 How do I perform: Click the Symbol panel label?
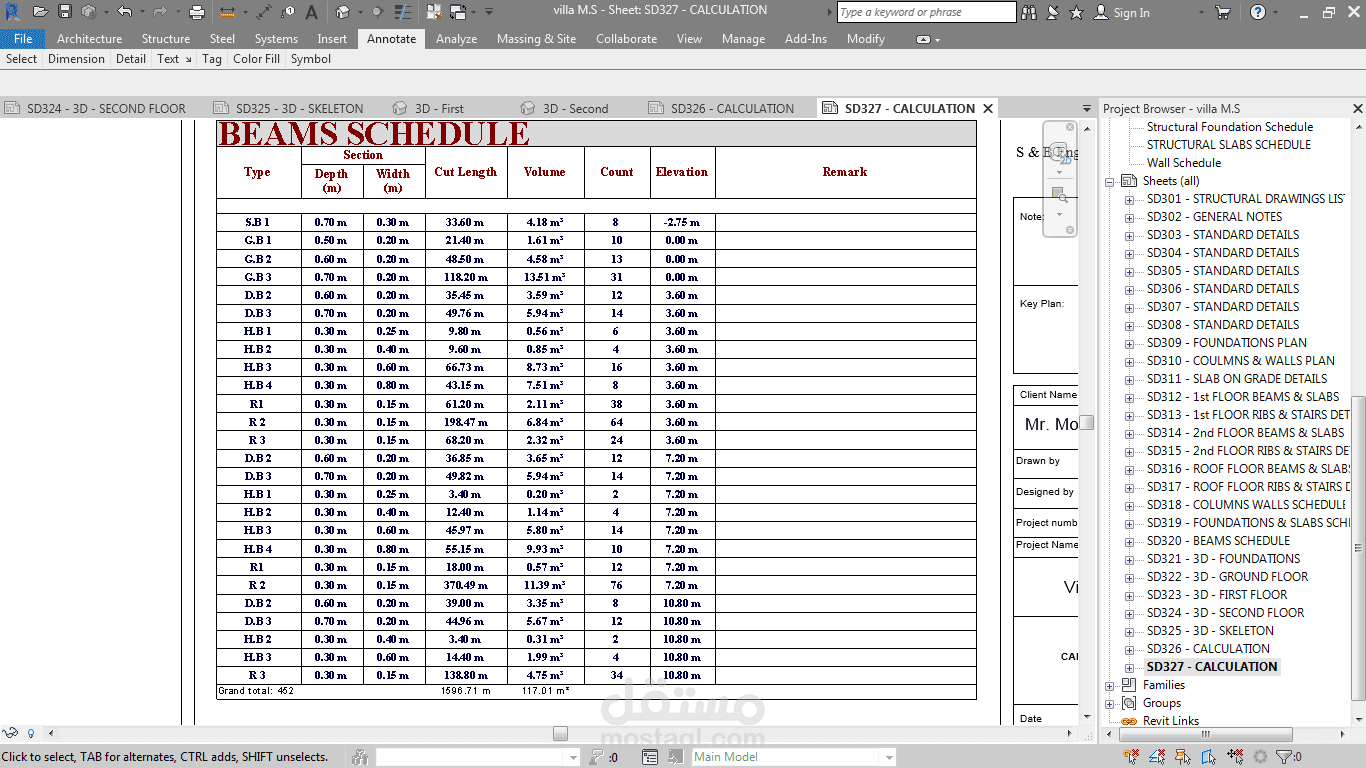(x=311, y=59)
